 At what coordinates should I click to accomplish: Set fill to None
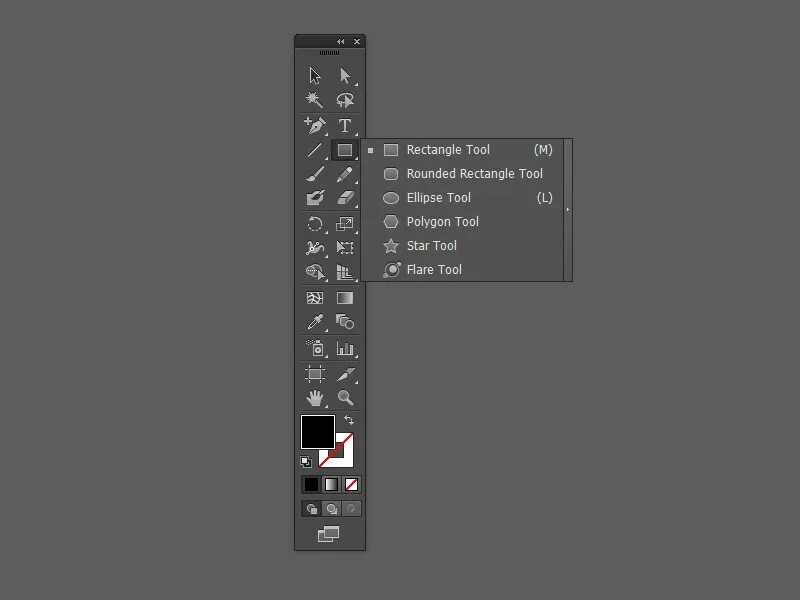[x=352, y=483]
